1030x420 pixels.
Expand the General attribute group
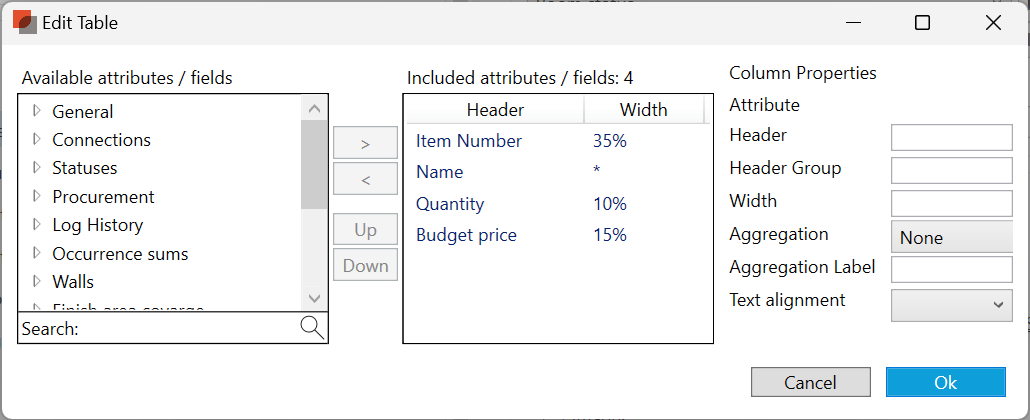click(37, 111)
